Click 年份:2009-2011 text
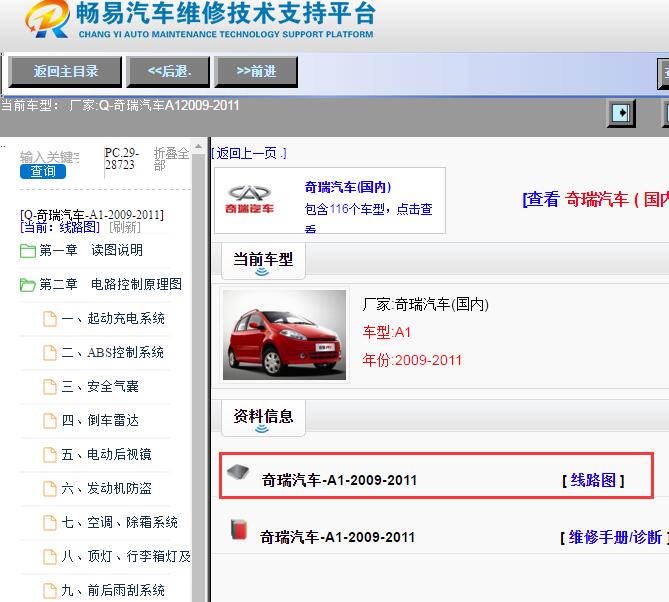The image size is (669, 602). tap(412, 360)
